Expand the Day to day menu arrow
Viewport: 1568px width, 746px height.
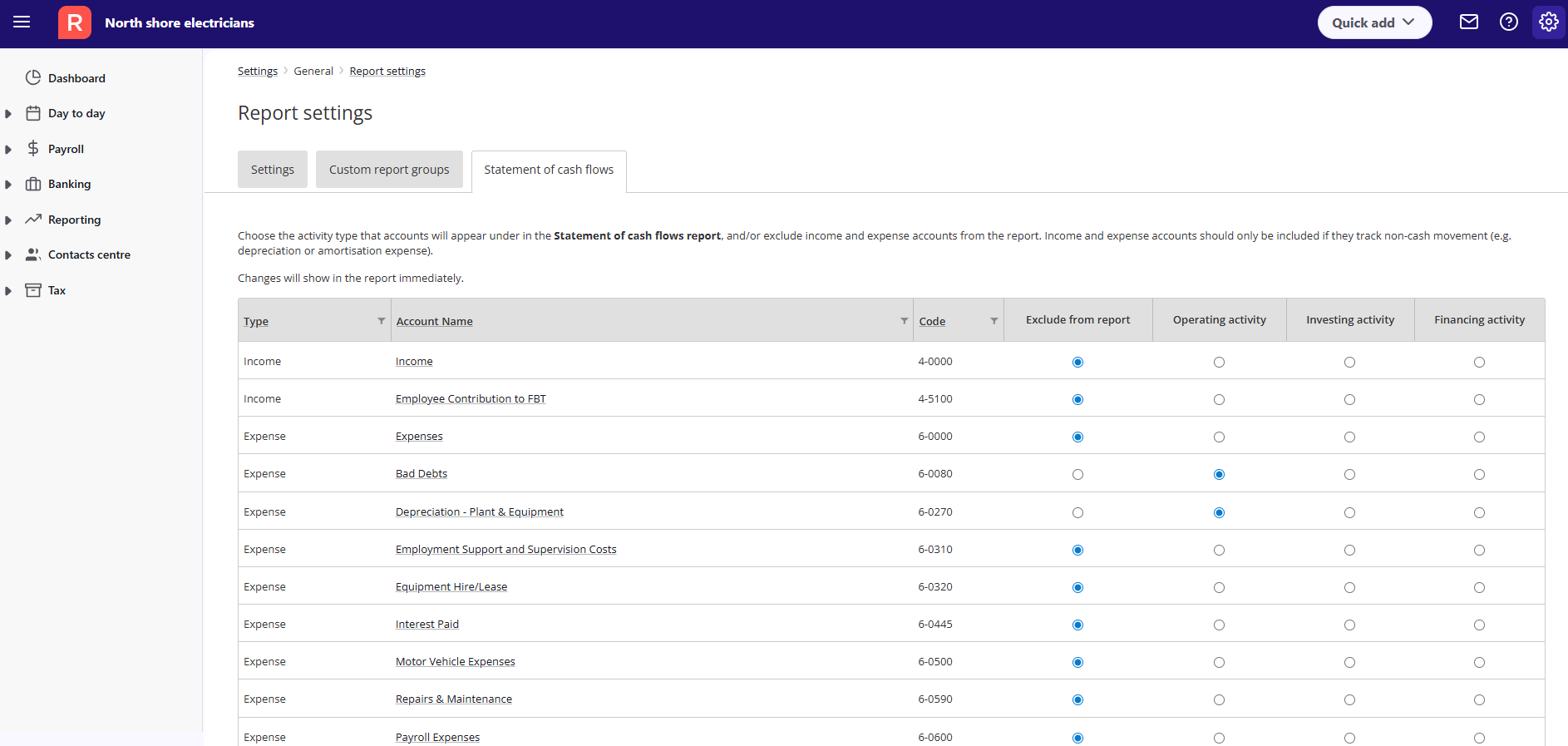tap(8, 114)
